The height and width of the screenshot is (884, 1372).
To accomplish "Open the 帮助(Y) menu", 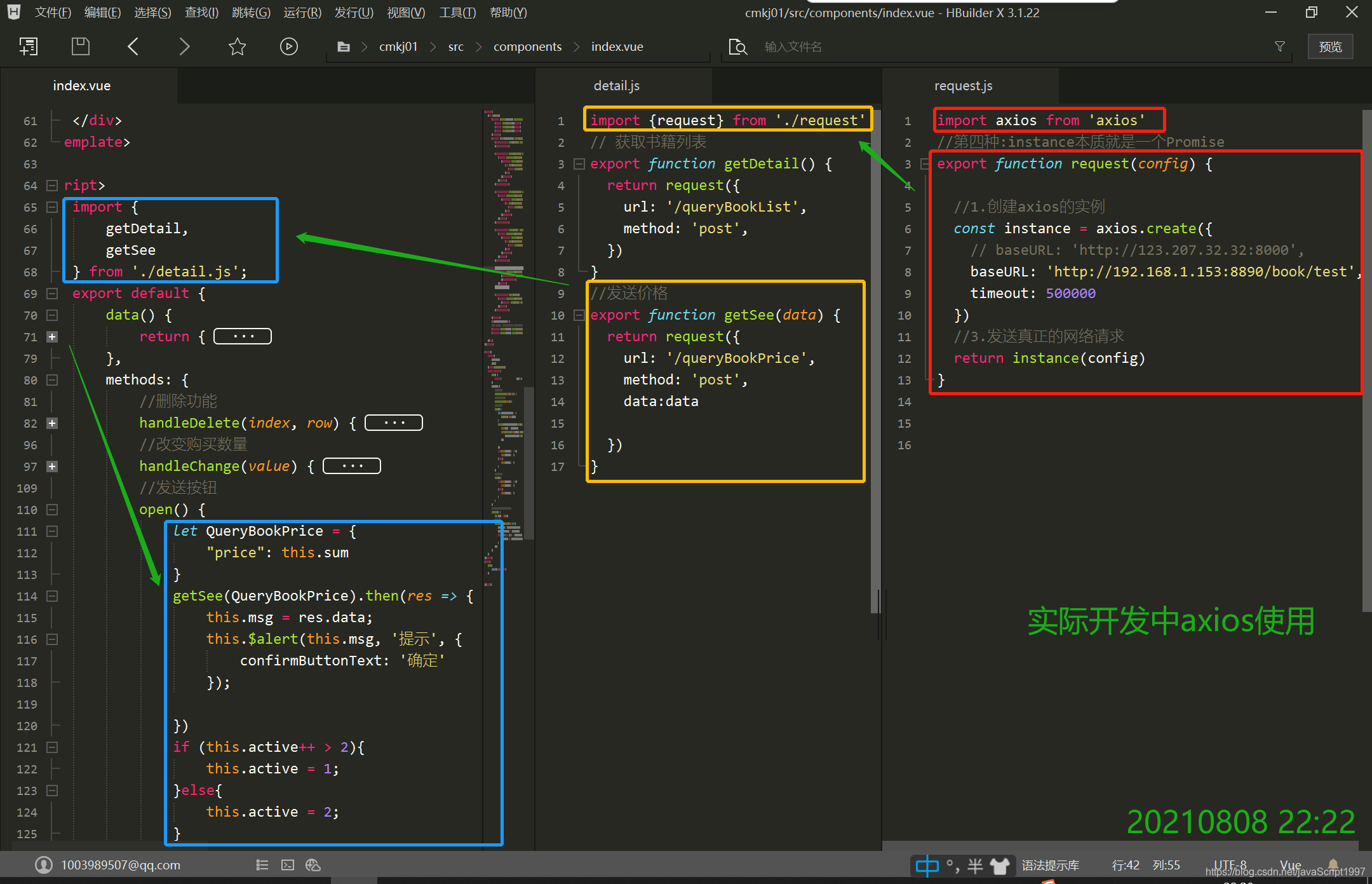I will point(508,13).
